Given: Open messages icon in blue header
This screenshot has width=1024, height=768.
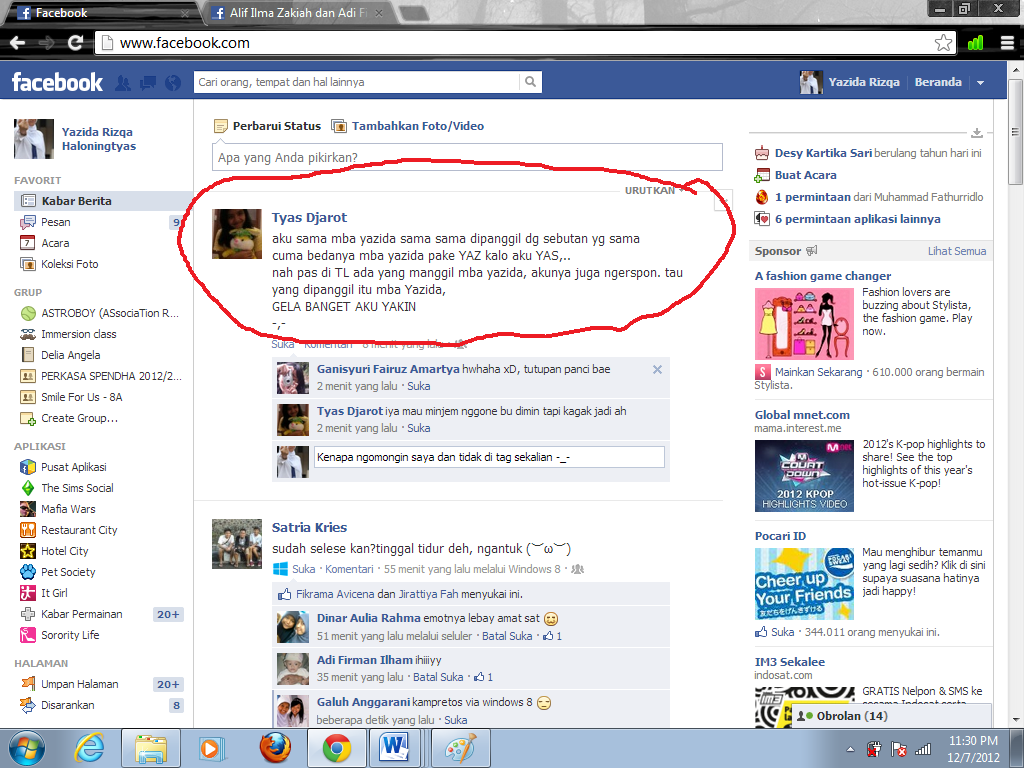Looking at the screenshot, I should click(148, 83).
